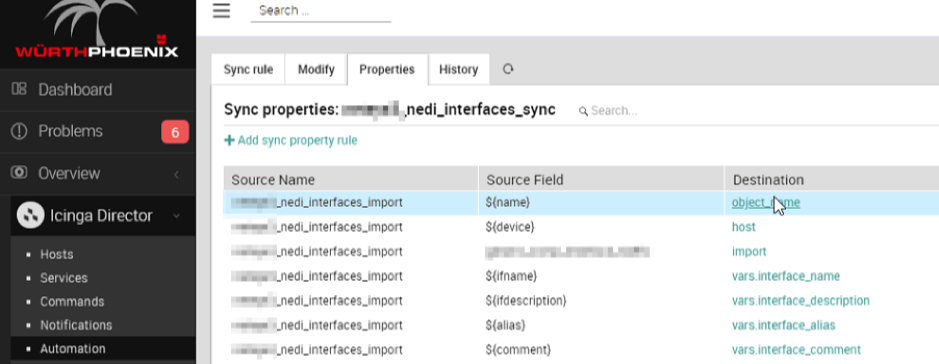
Task: Click the red badge showing 6 problems
Action: 175,132
